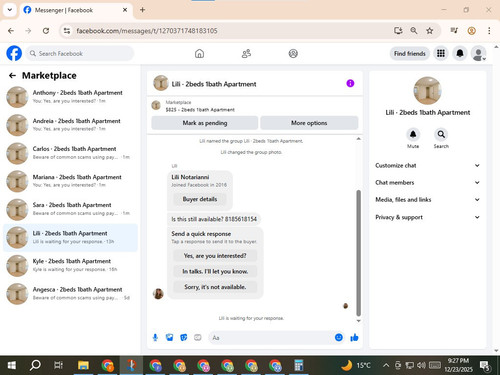Reload the page in the browser
This screenshot has width=500, height=375.
[46, 31]
